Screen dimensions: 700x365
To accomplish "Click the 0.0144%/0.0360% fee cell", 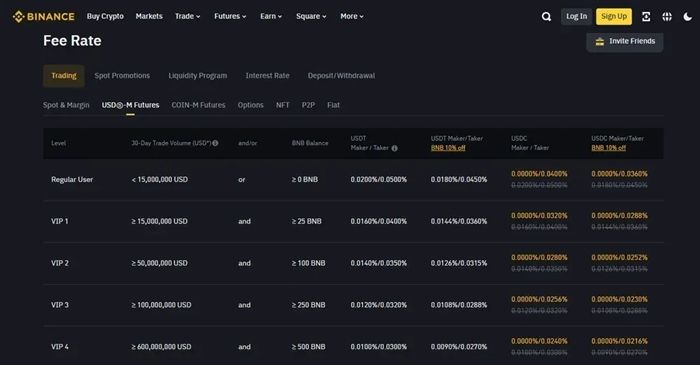I will point(459,222).
